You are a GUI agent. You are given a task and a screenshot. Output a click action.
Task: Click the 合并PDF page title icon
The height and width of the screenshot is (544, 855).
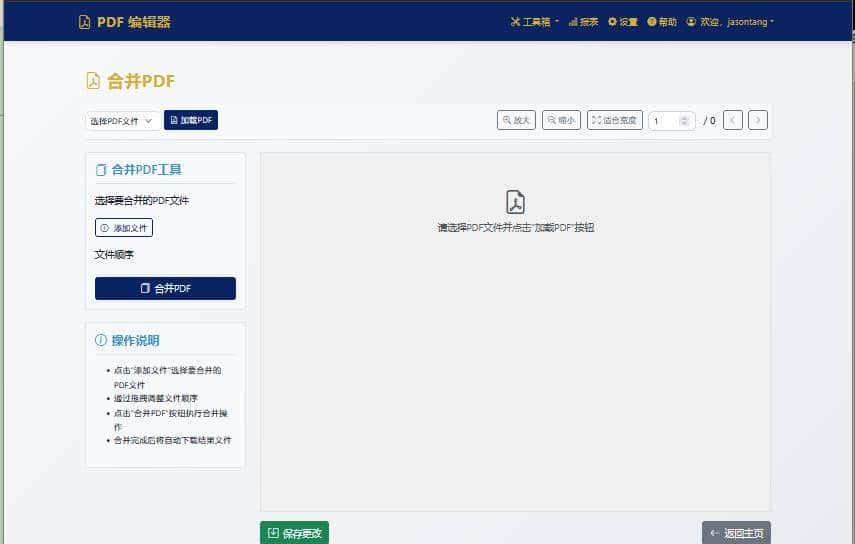(93, 81)
